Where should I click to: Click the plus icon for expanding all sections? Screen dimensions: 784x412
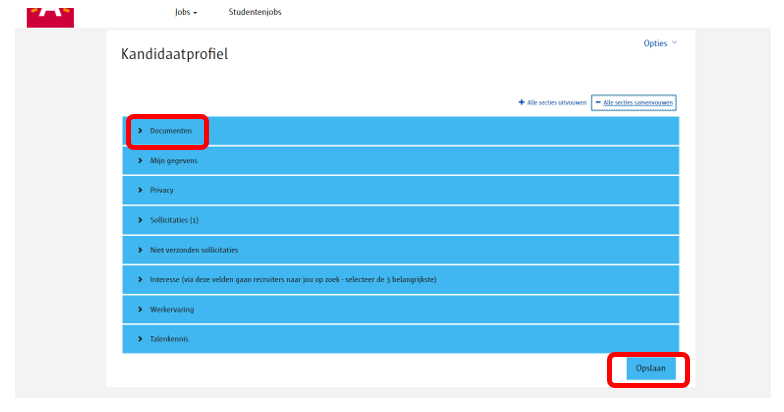pos(521,102)
